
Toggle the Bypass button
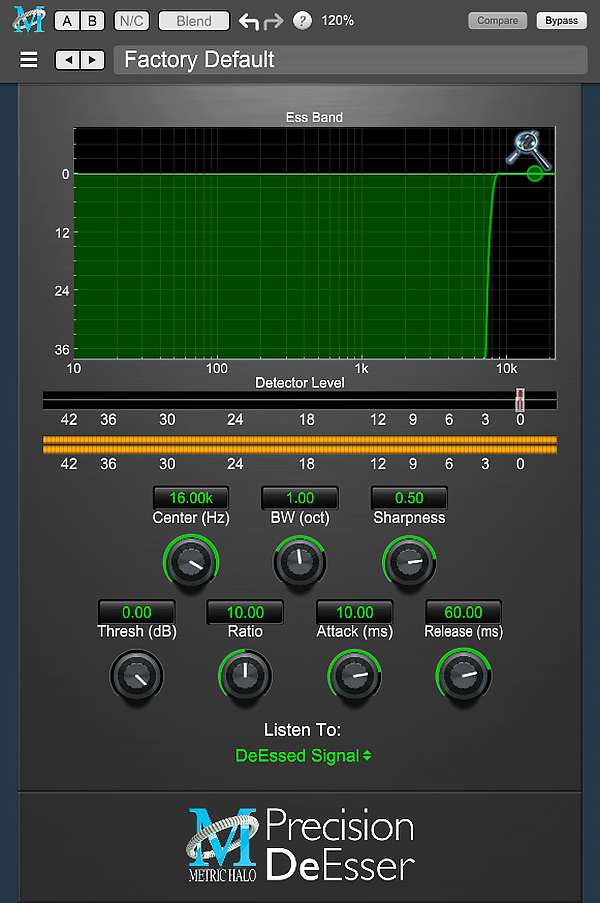click(561, 21)
